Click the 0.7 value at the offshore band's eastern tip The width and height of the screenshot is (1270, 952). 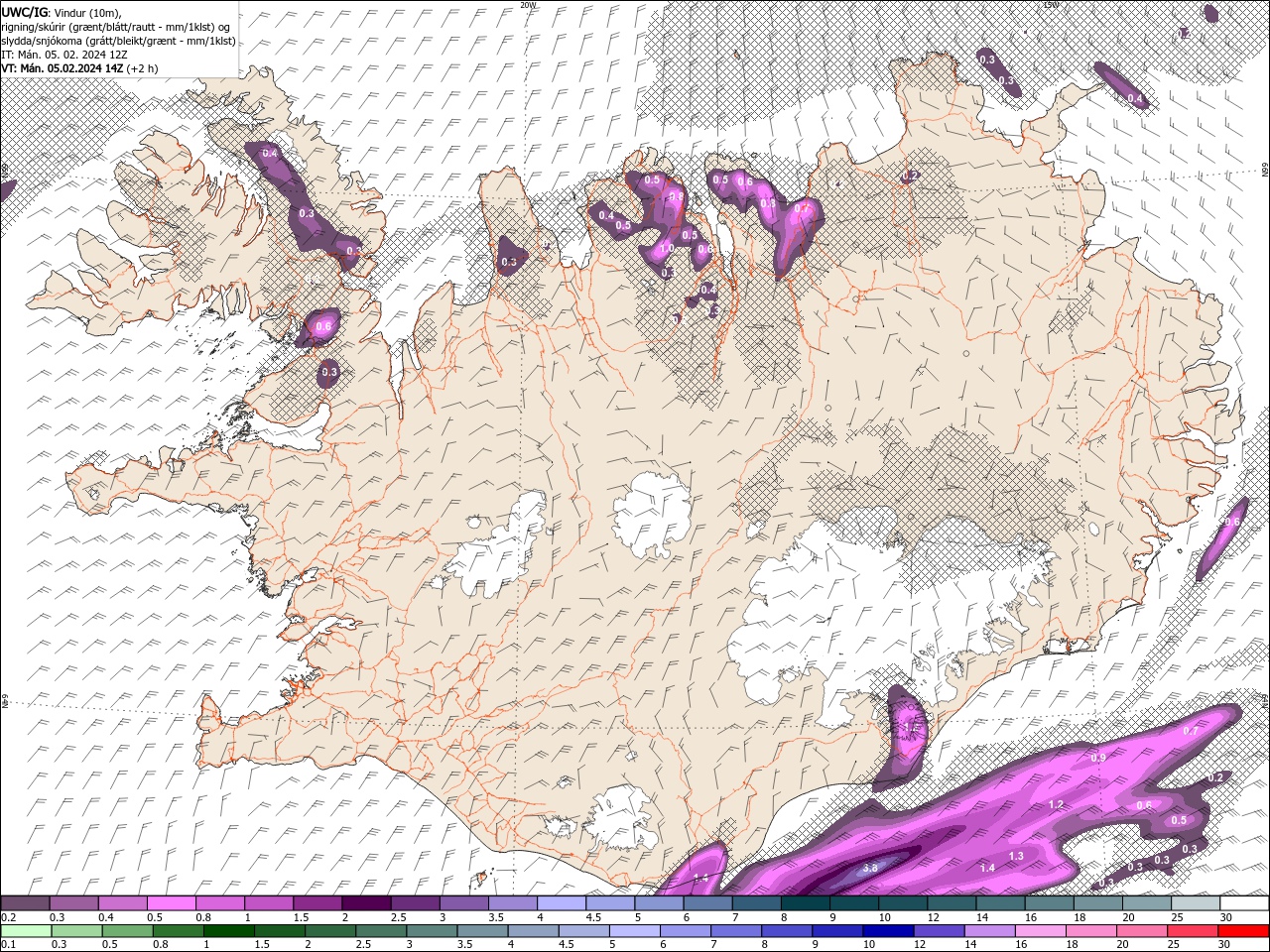pyautogui.click(x=1191, y=731)
